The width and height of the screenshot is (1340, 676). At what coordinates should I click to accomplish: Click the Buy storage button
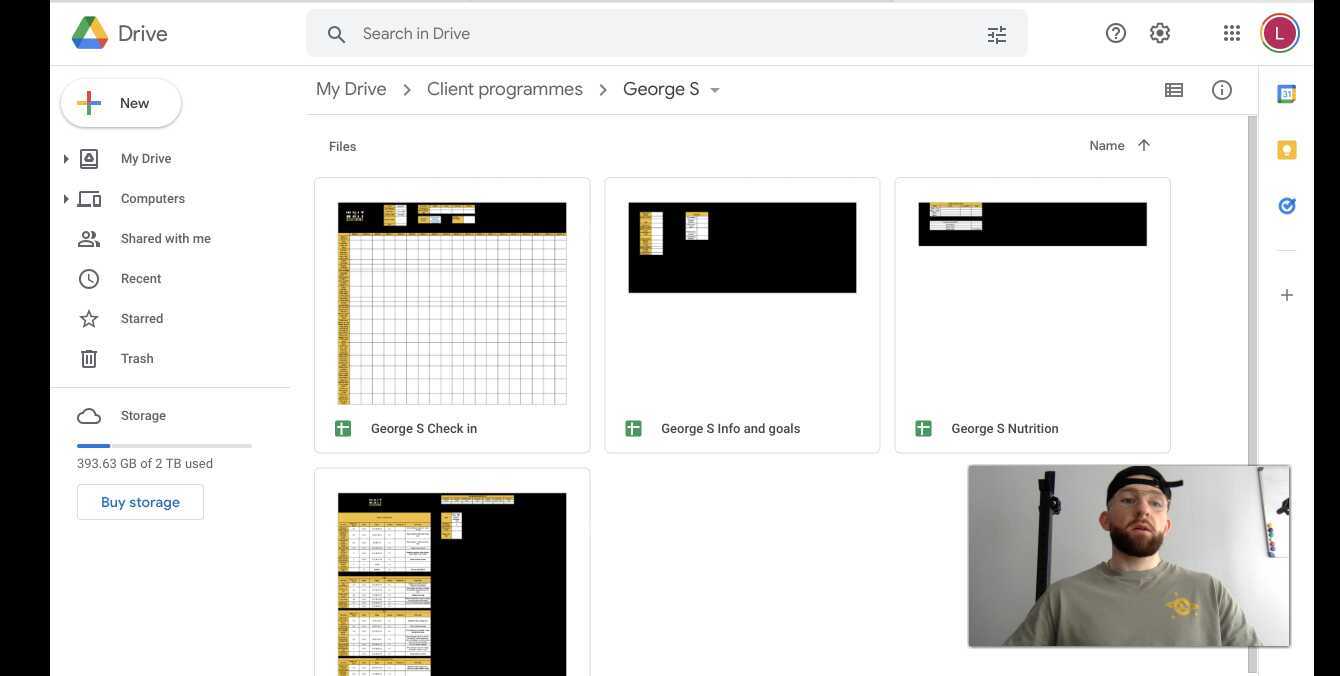click(140, 502)
